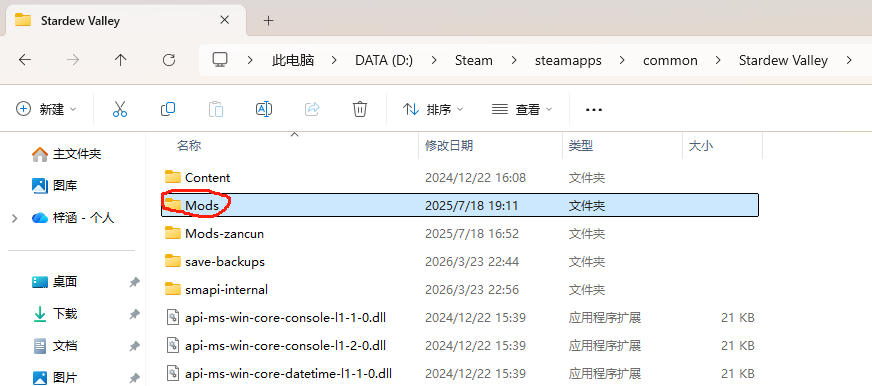Open 主文件夹 in the sidebar
872x386 pixels.
coord(67,154)
